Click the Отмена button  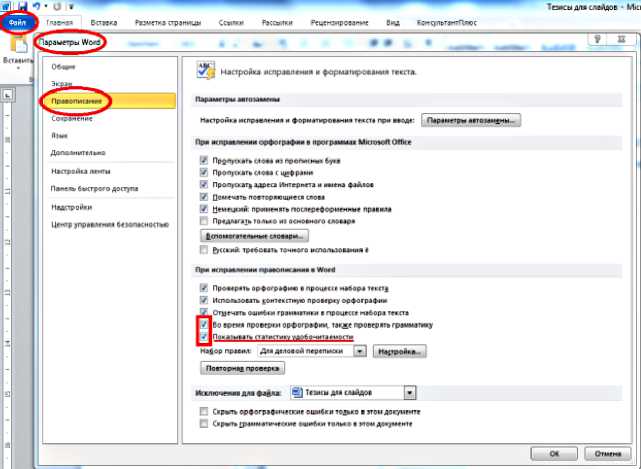[607, 453]
